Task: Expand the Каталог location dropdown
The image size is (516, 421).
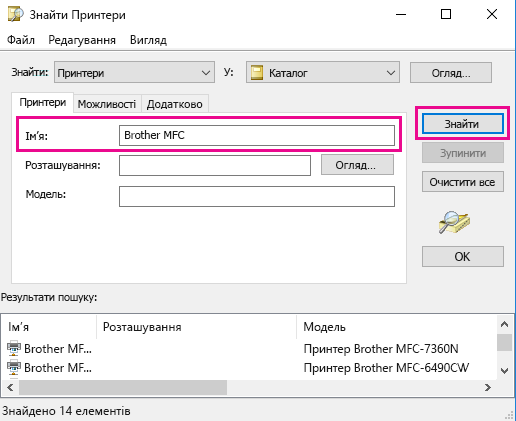Action: pyautogui.click(x=323, y=72)
